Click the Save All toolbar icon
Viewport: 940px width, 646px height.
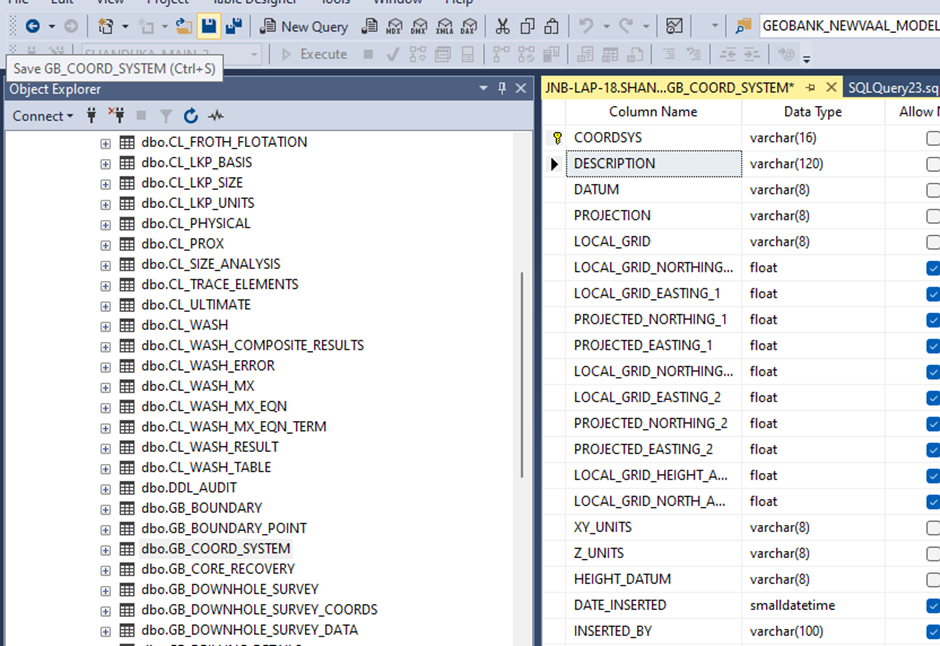(x=233, y=26)
